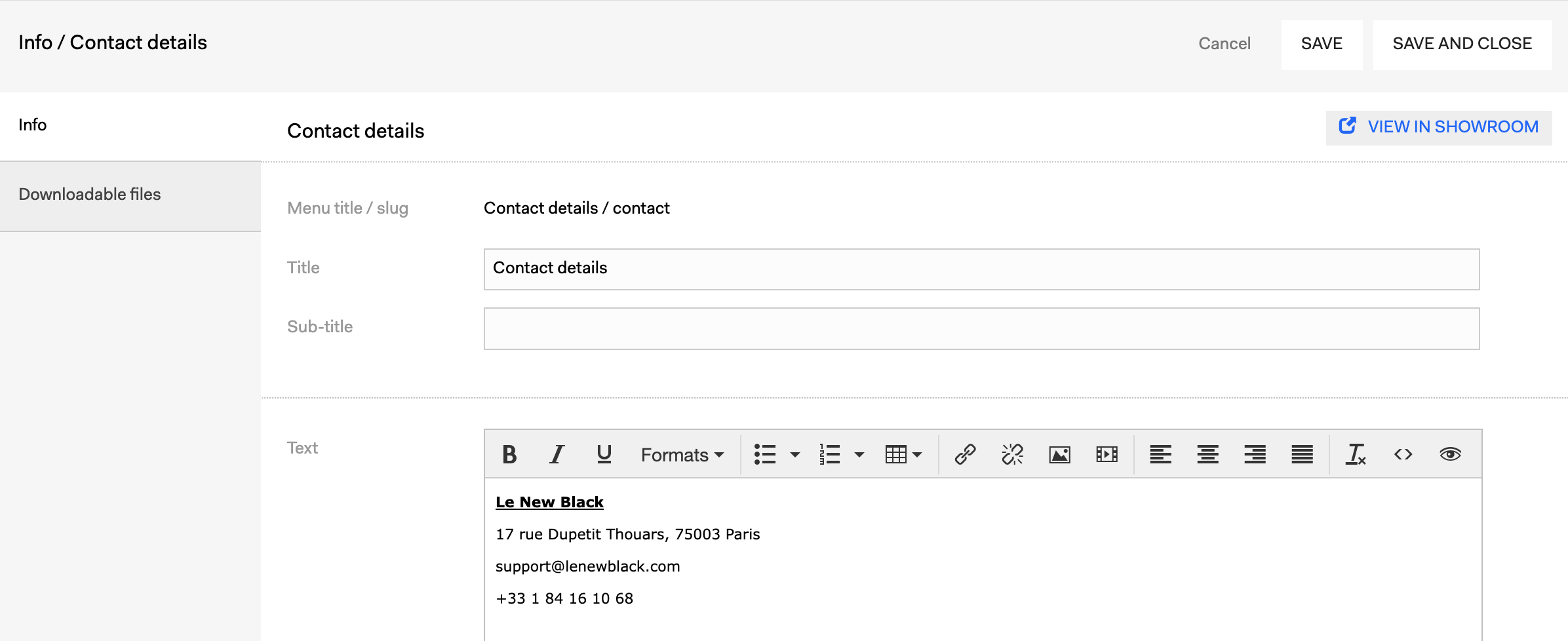Viewport: 1568px width, 641px height.
Task: Insert an image into the text
Action: 1059,454
